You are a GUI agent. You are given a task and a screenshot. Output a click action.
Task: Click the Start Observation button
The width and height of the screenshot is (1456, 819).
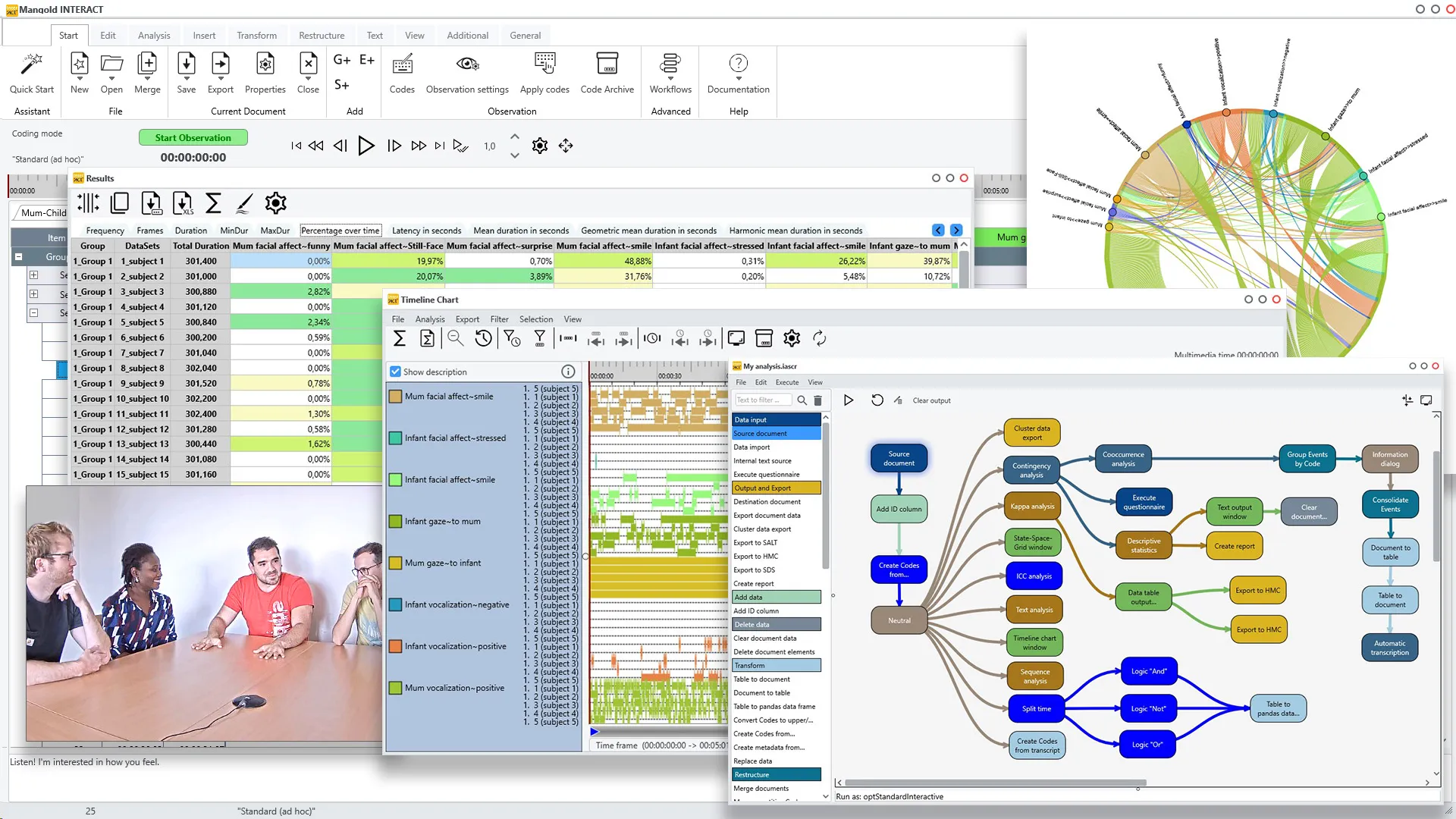click(x=193, y=137)
